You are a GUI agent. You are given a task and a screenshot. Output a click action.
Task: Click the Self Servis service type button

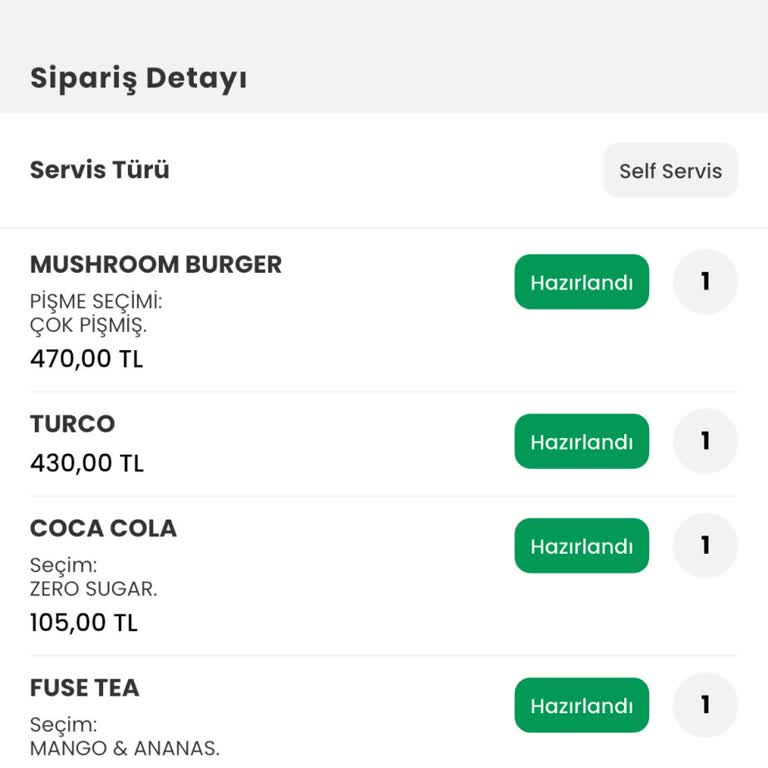670,171
